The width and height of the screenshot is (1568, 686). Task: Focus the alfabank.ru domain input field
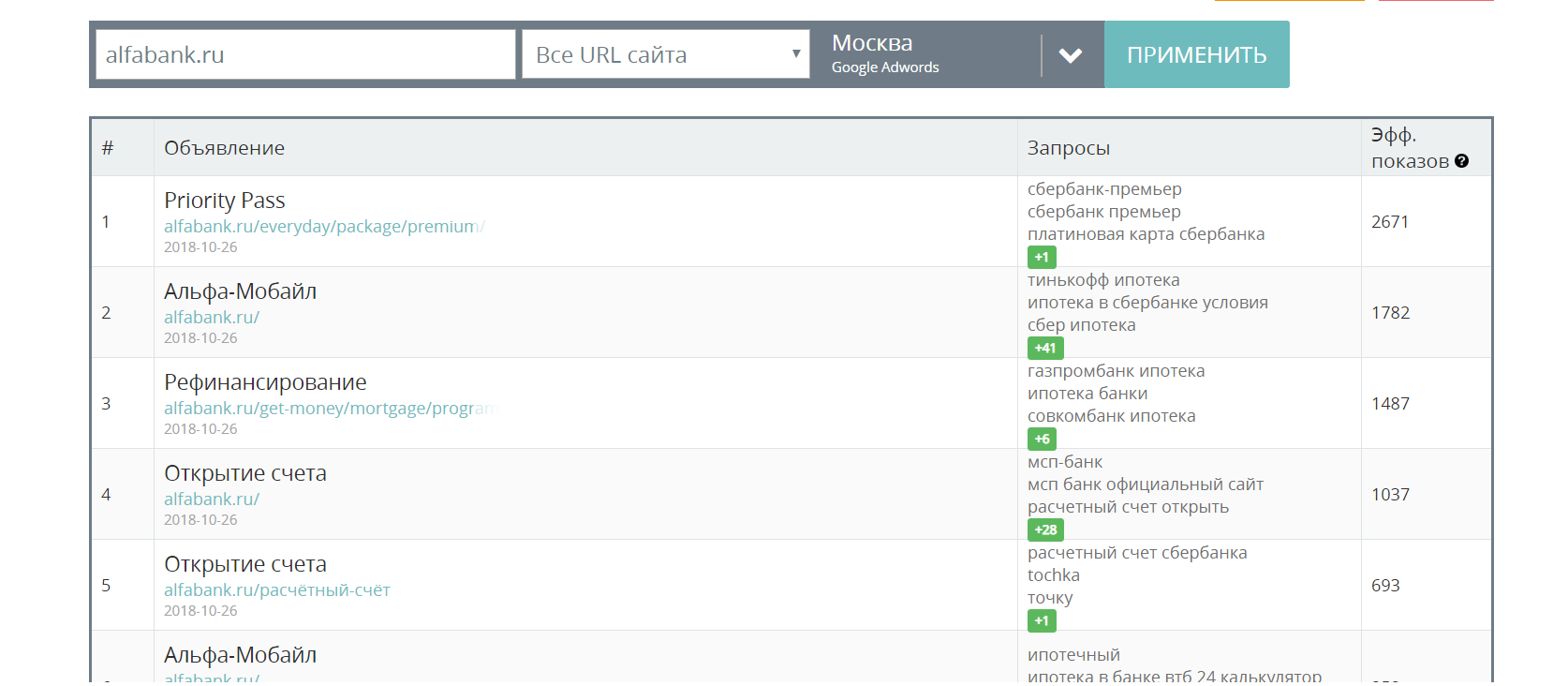(305, 54)
